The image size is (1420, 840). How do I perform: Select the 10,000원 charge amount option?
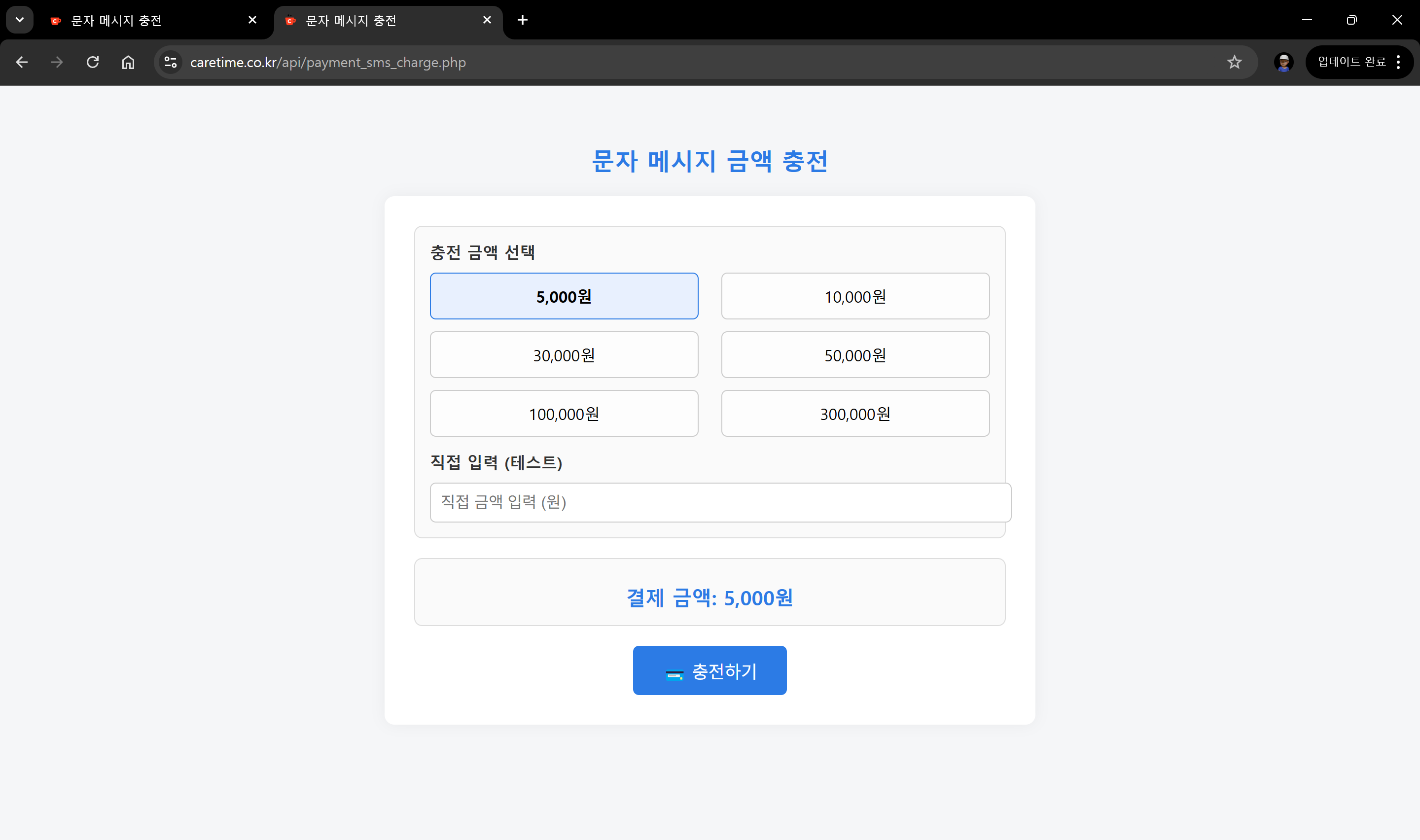(x=854, y=295)
